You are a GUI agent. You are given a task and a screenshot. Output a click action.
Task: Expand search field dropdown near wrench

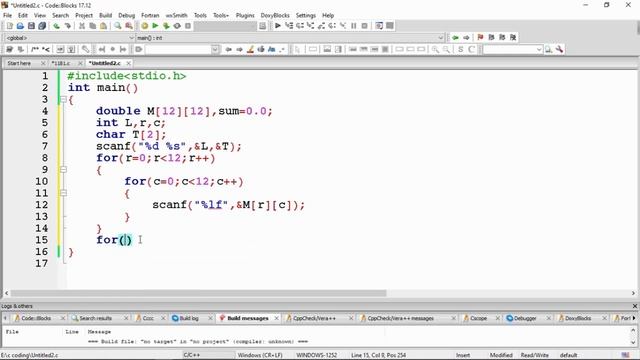539,49
